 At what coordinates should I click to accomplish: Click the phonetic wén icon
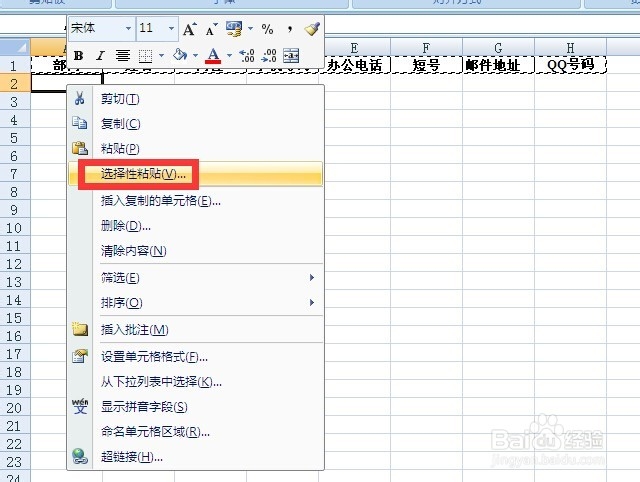tap(80, 406)
